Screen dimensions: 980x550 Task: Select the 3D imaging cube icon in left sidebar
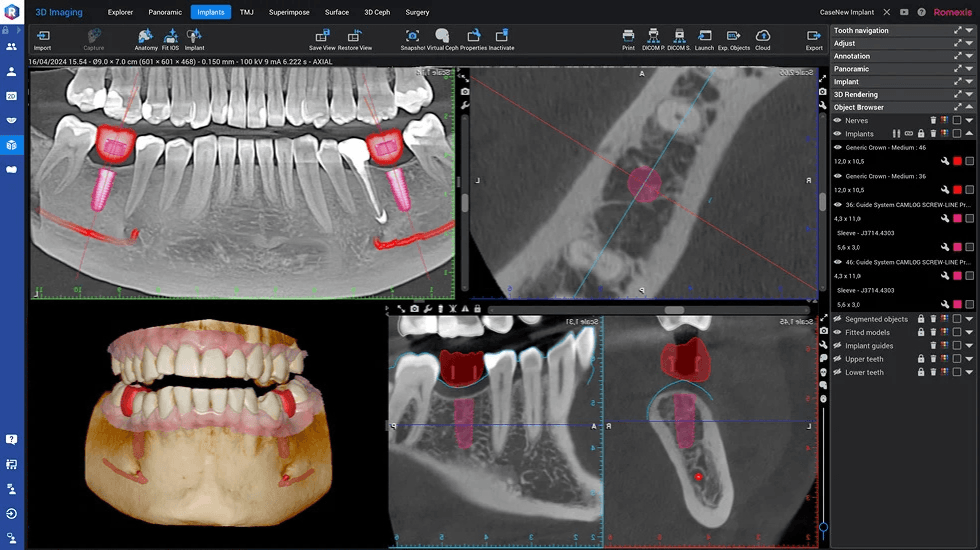11,144
